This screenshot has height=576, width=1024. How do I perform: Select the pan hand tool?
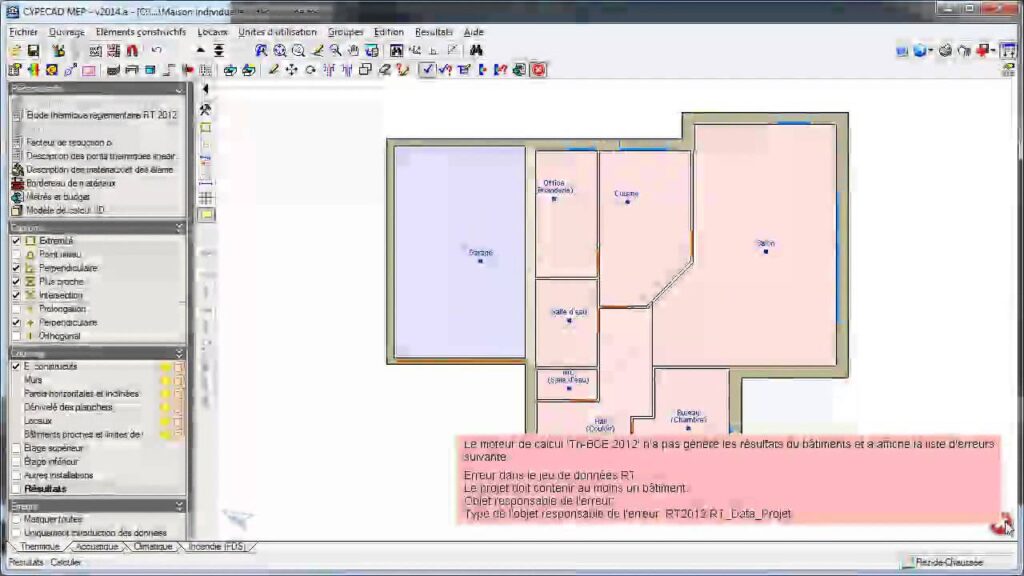(x=353, y=50)
